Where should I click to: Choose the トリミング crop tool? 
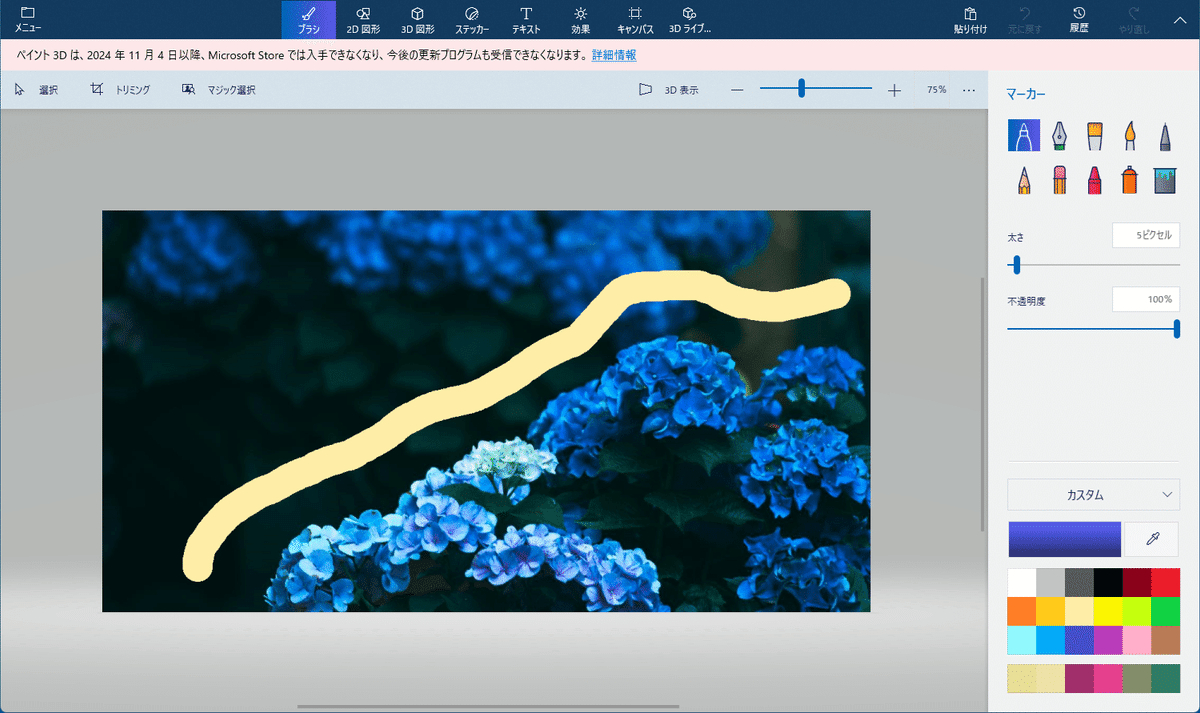pyautogui.click(x=120, y=90)
